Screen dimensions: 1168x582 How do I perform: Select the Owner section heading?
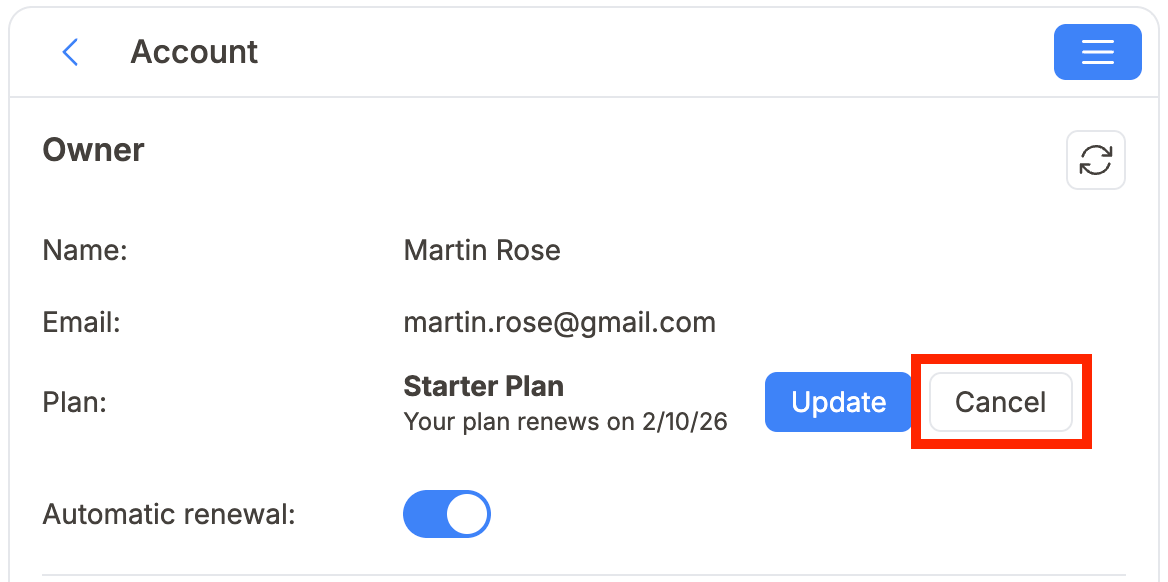[x=93, y=150]
